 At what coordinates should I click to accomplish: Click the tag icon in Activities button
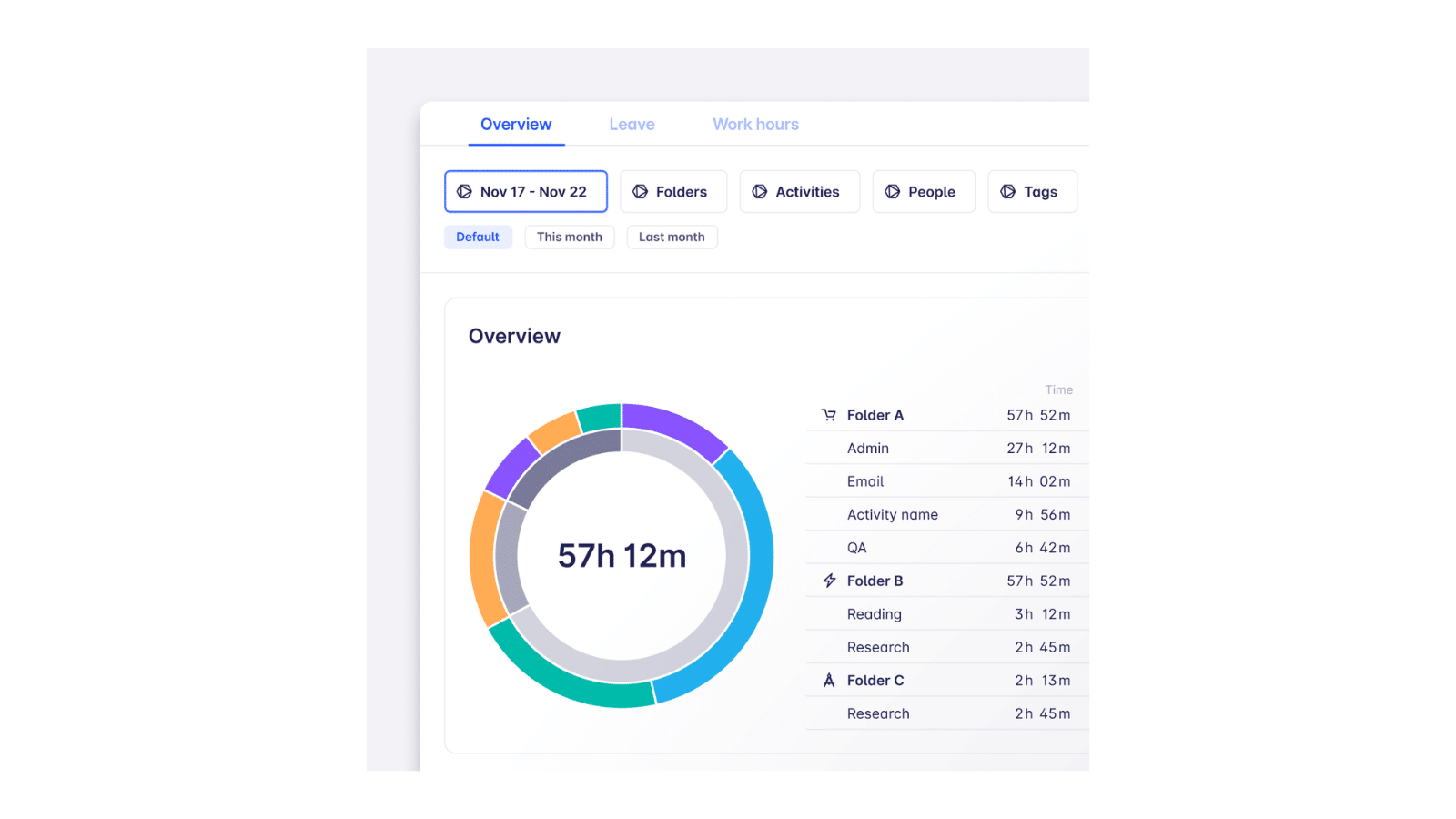760,192
